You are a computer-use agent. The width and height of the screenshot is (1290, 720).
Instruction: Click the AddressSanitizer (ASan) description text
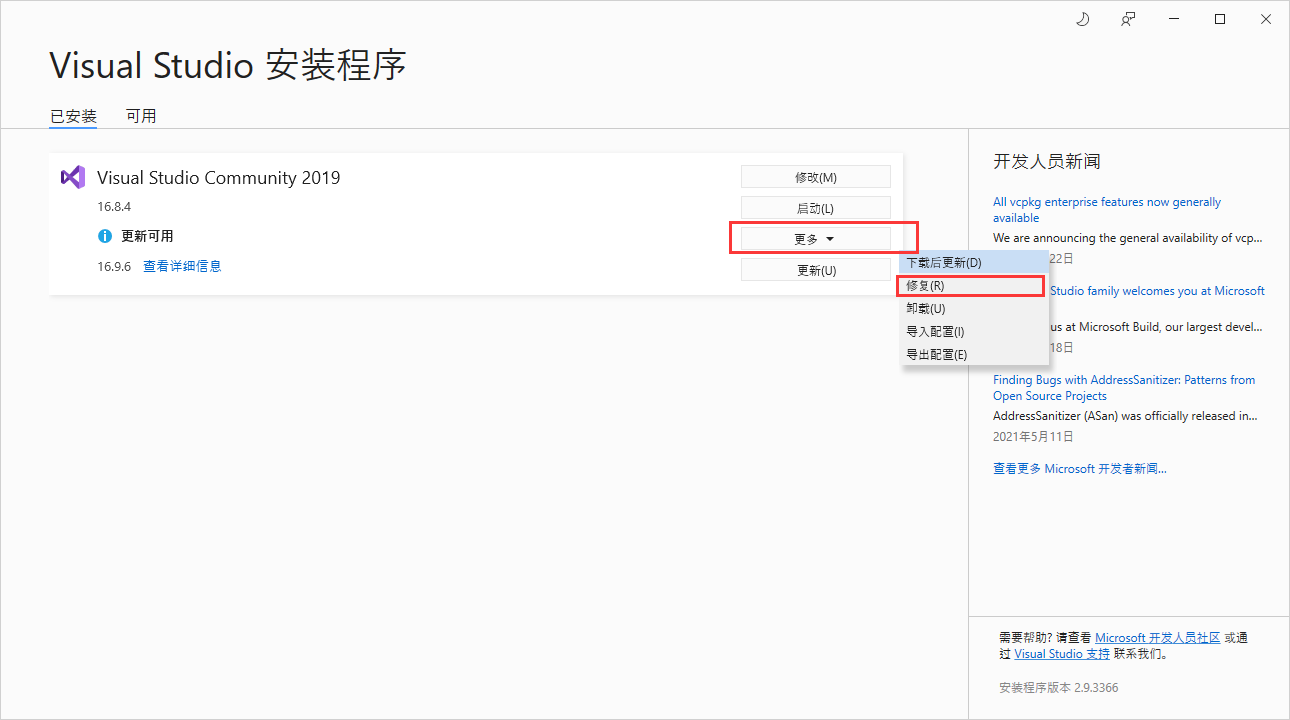coord(1125,416)
